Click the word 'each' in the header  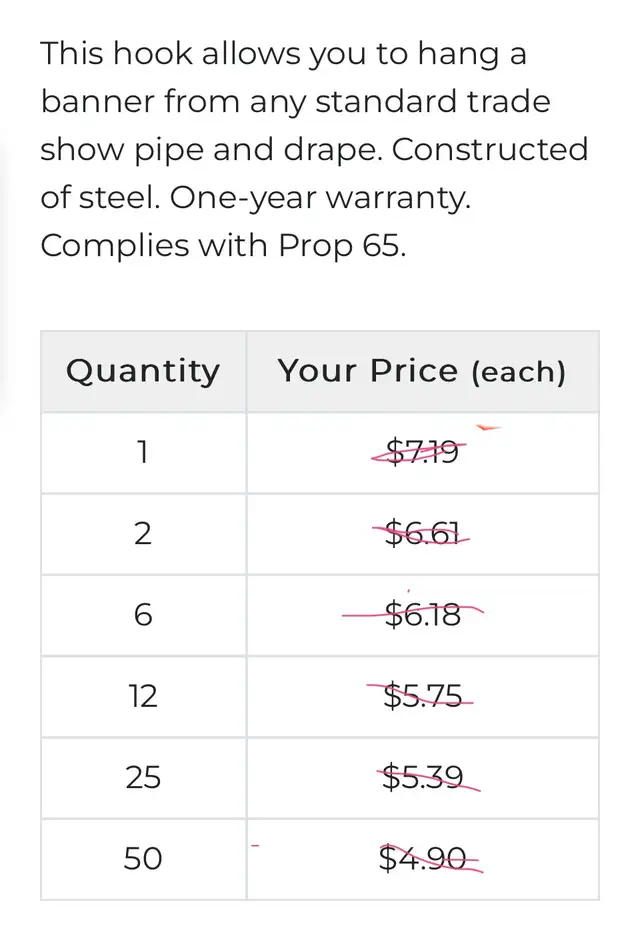coord(518,372)
